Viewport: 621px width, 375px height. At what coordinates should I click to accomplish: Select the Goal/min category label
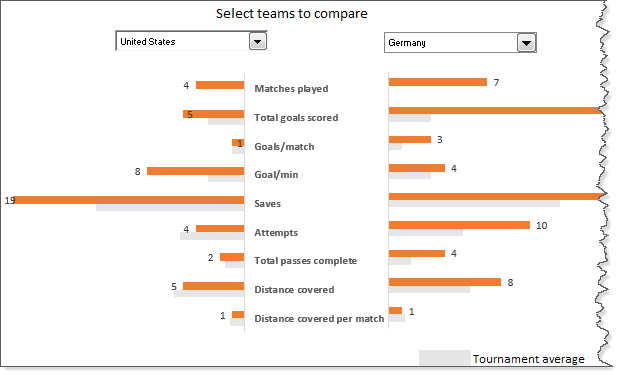(x=276, y=175)
